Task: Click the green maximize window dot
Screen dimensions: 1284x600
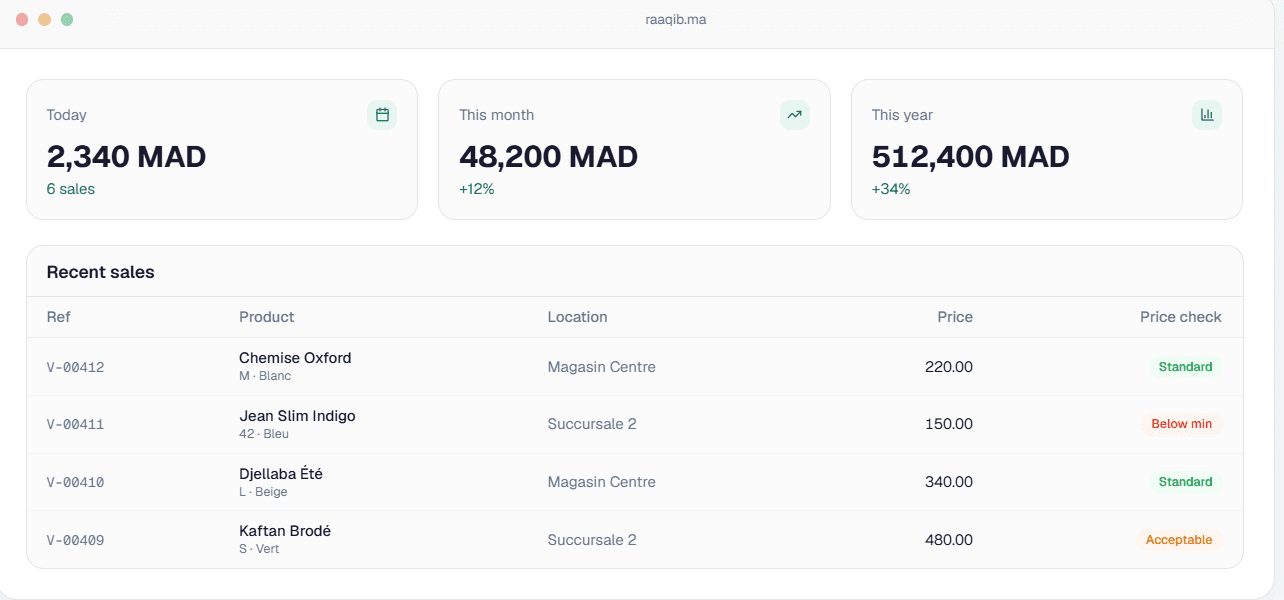Action: 67,19
